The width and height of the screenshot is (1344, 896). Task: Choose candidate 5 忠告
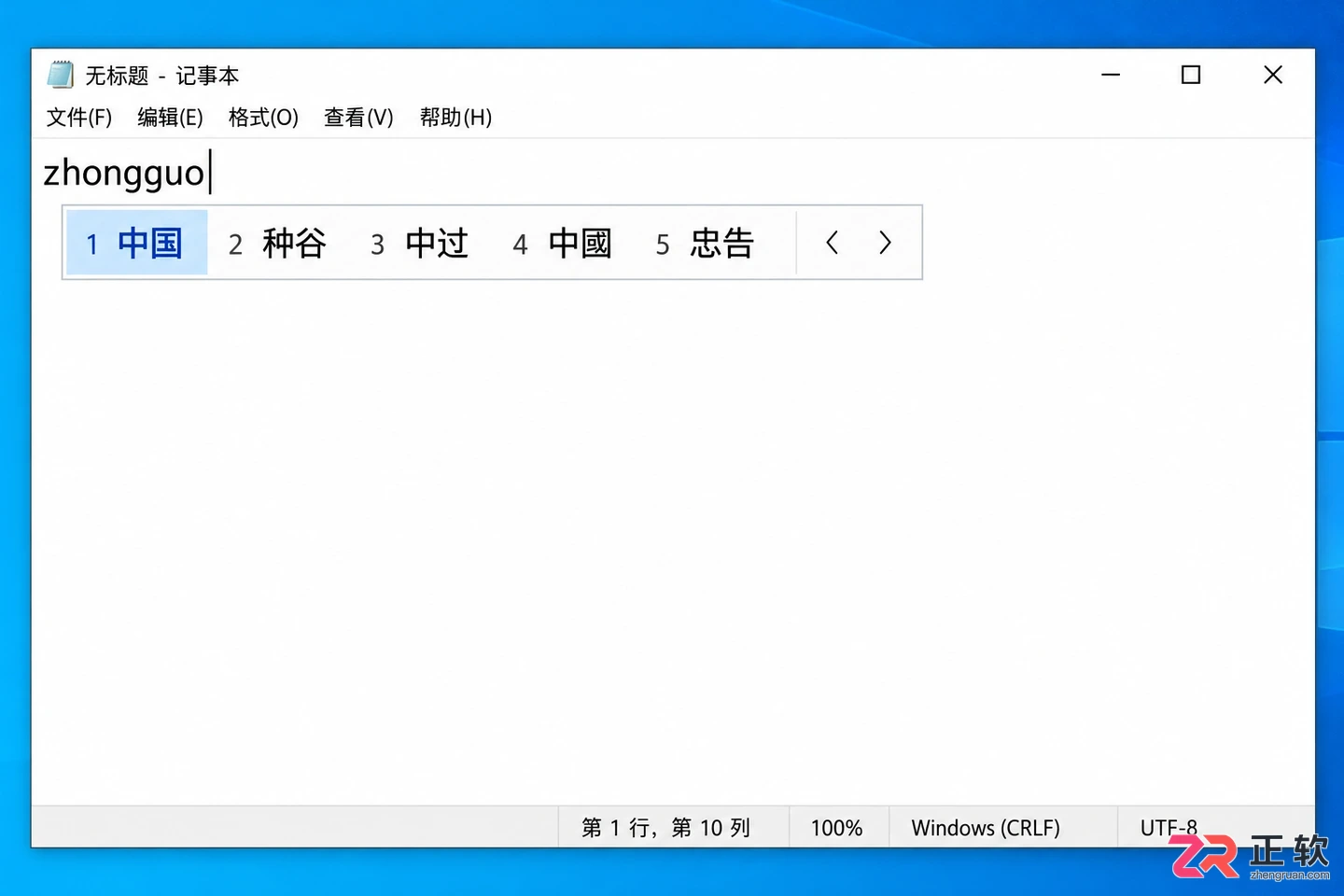click(x=705, y=244)
